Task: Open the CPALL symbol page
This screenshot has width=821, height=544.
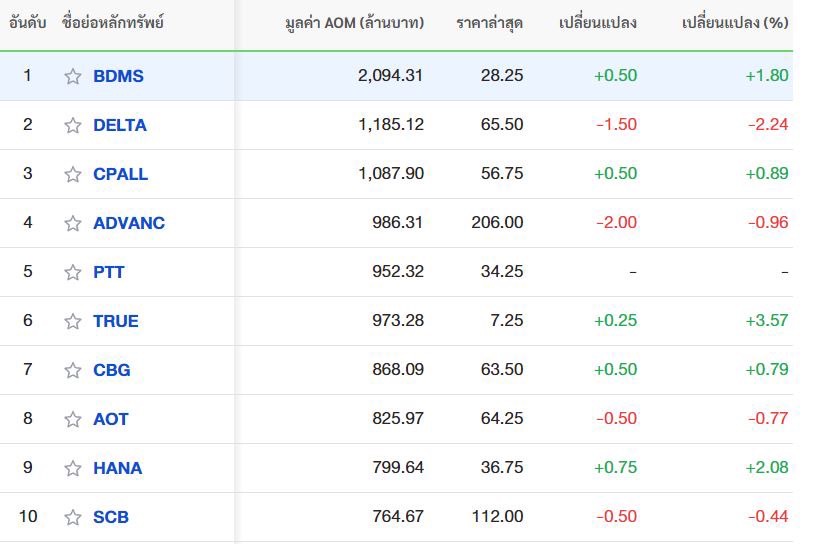Action: [120, 174]
